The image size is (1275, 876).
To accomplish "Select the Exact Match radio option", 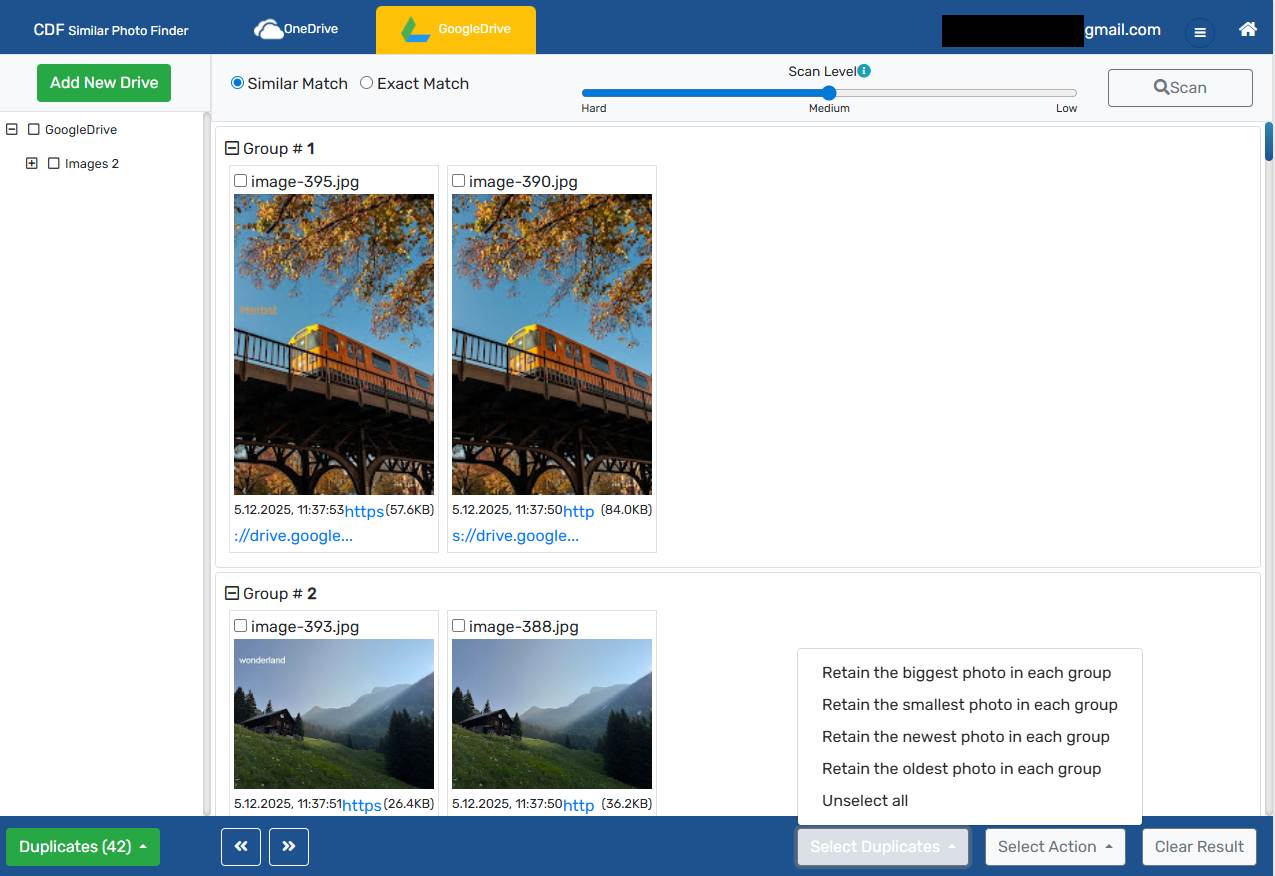I will pos(367,83).
